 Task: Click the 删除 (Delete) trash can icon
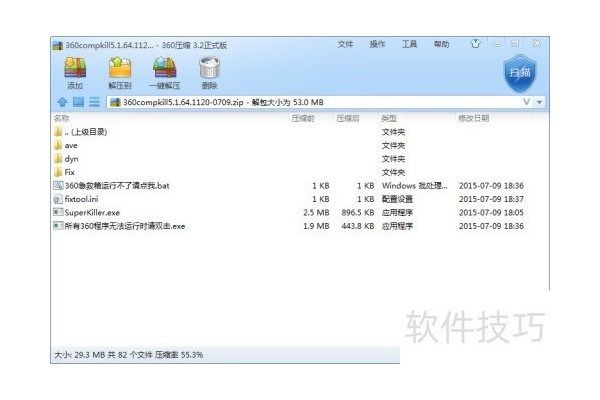coord(209,68)
